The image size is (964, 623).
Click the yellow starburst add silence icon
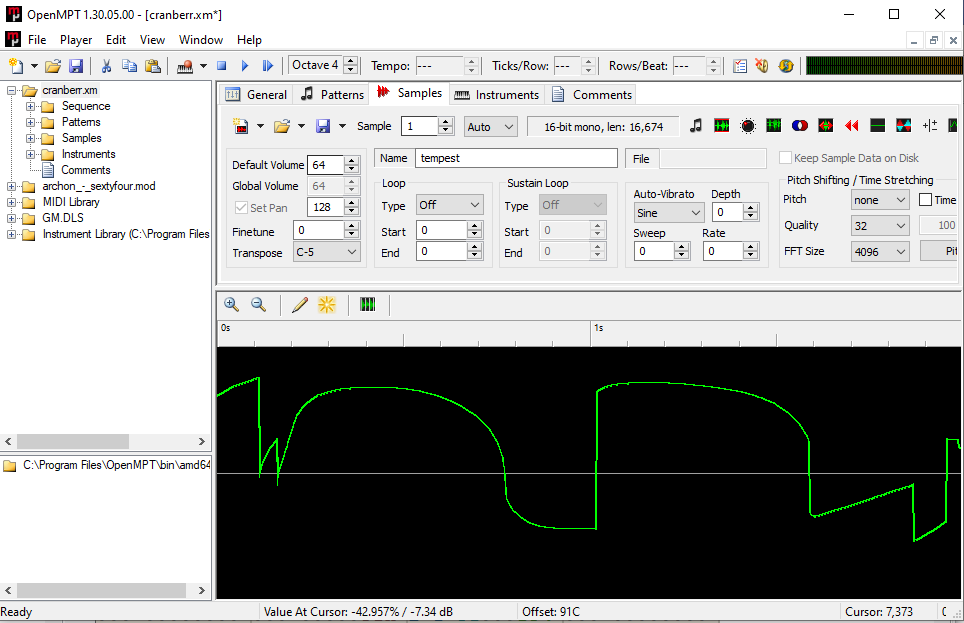[x=326, y=304]
